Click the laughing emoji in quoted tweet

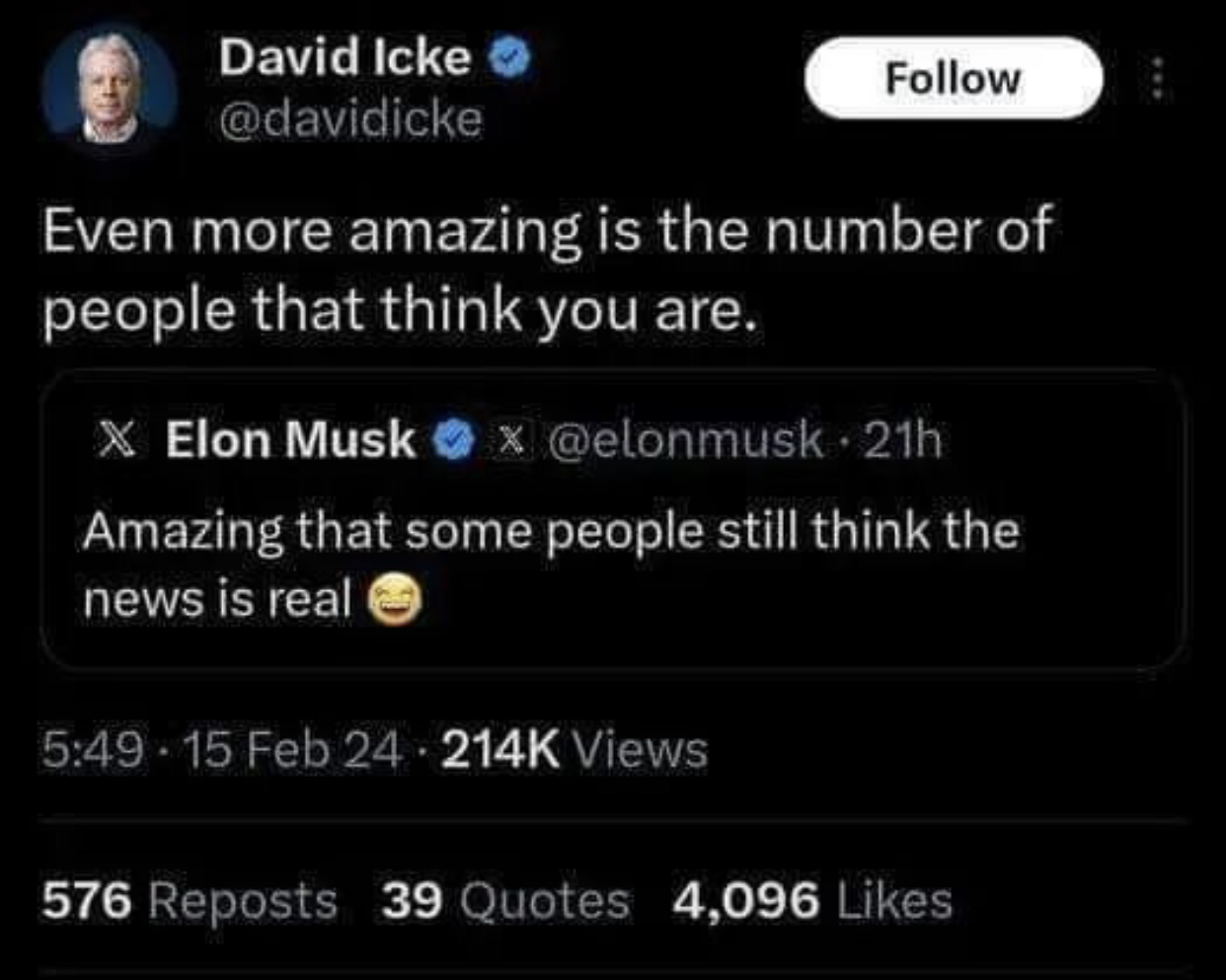pyautogui.click(x=395, y=601)
